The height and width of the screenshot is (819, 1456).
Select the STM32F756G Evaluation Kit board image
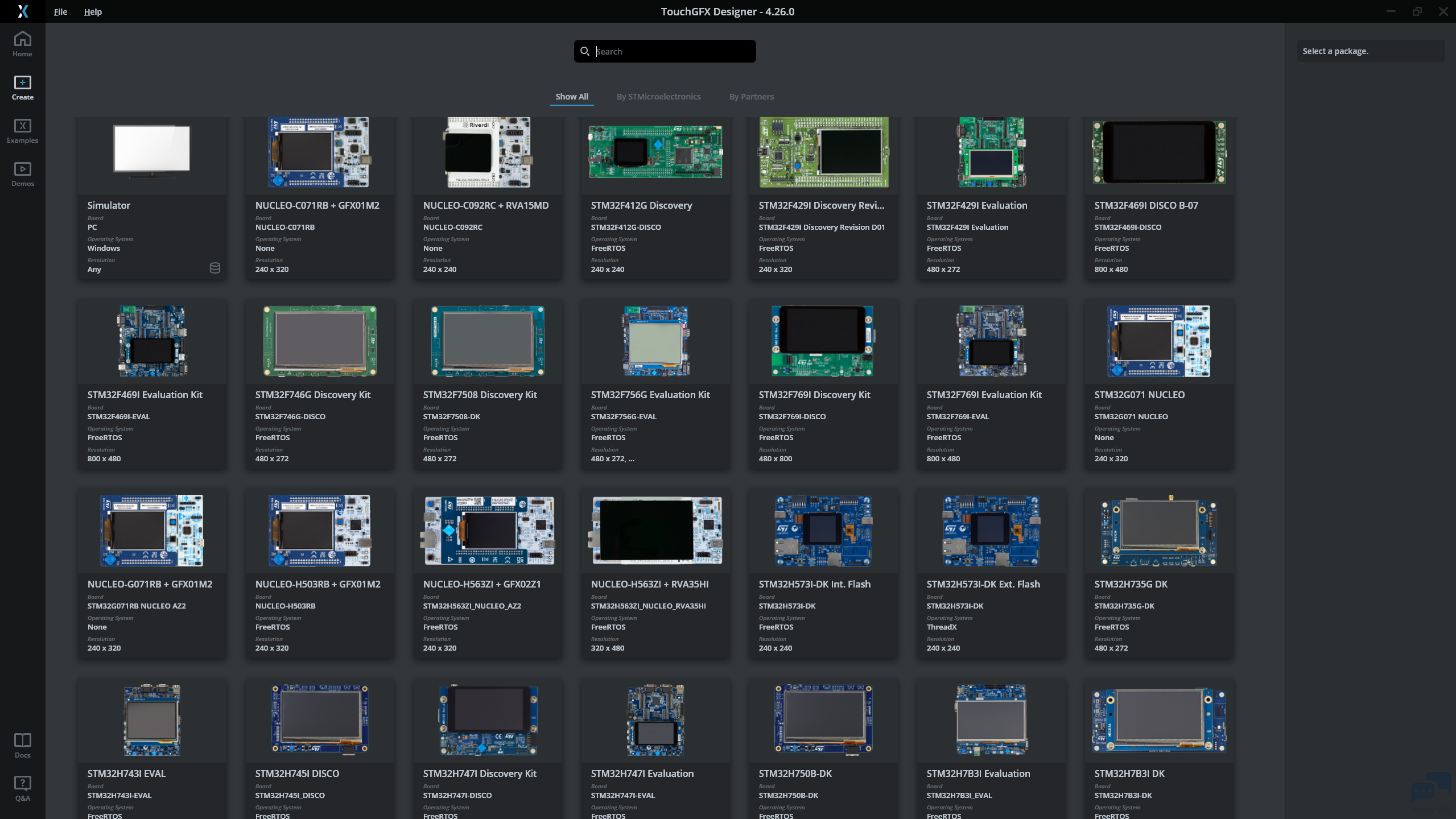coord(655,341)
